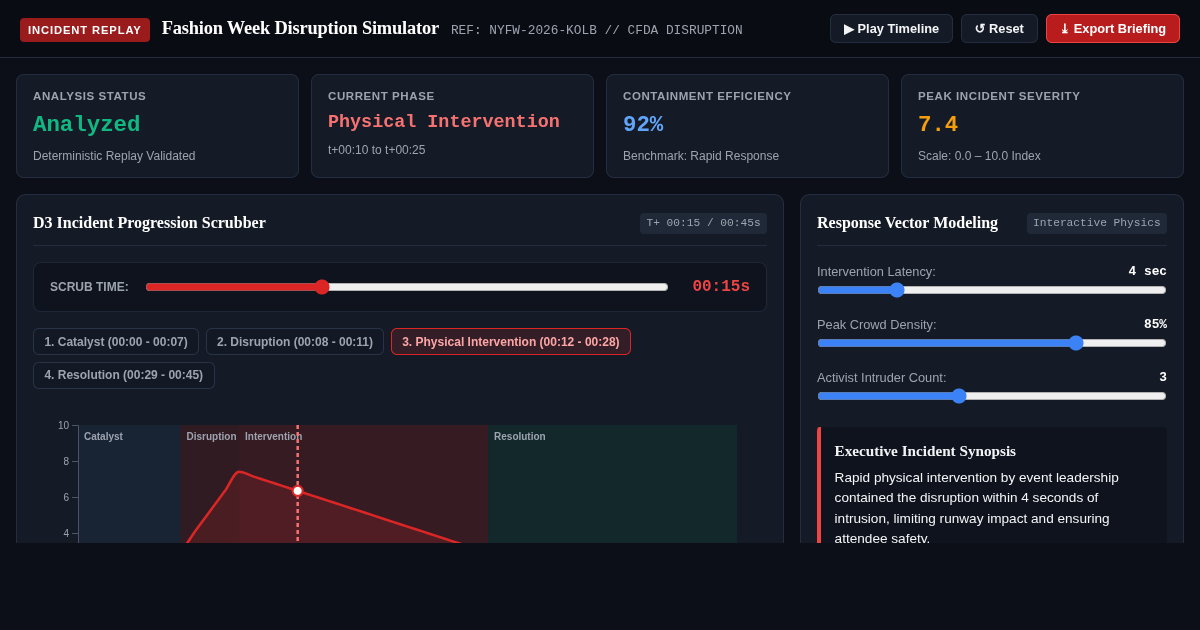This screenshot has height=630, width=1200.
Task: Adjust the Peak Crowd Density slider
Action: coord(992,343)
